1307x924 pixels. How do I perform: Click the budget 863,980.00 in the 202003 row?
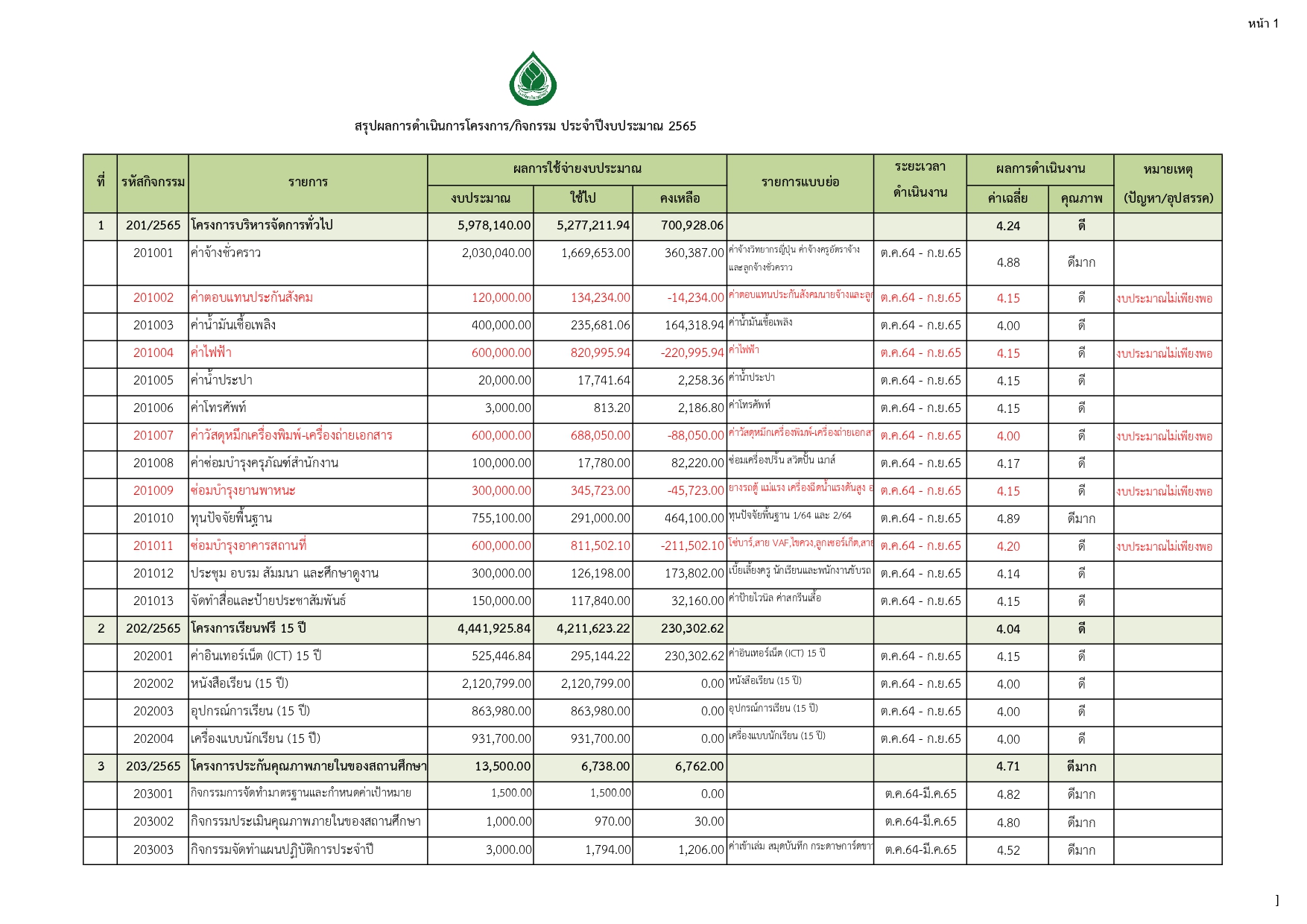[x=501, y=712]
